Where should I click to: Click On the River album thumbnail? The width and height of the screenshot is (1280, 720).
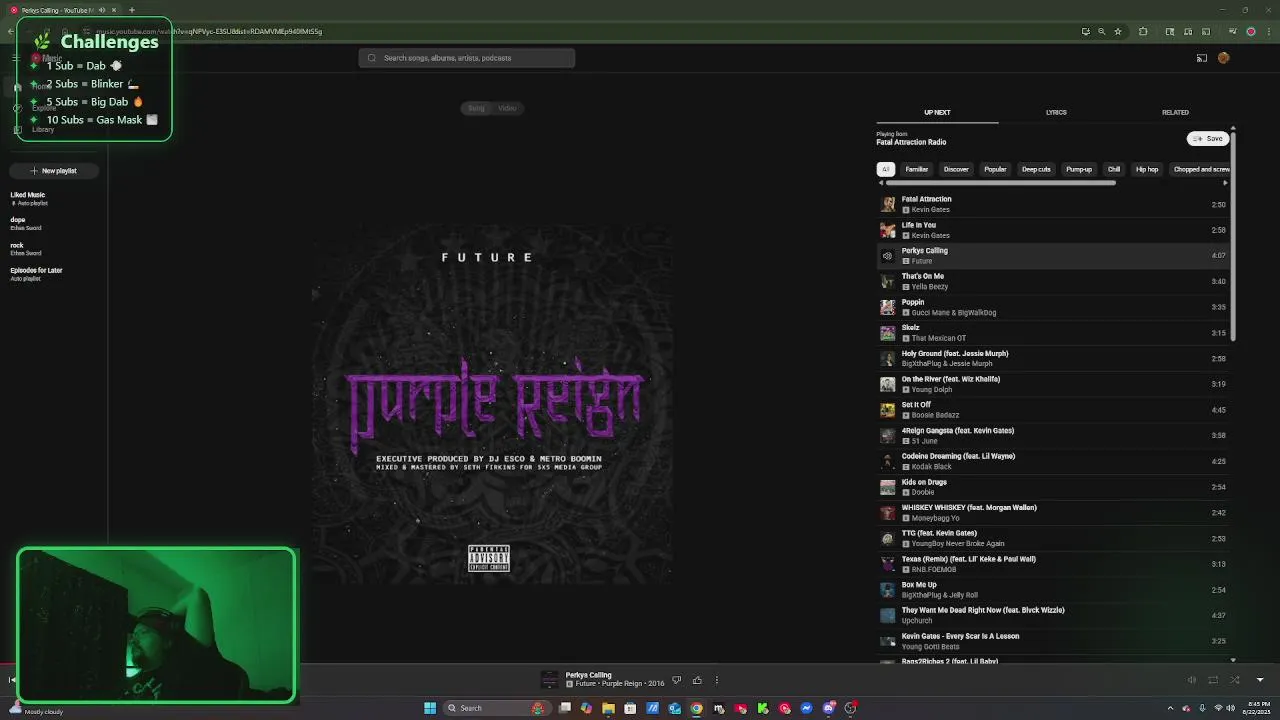point(887,384)
